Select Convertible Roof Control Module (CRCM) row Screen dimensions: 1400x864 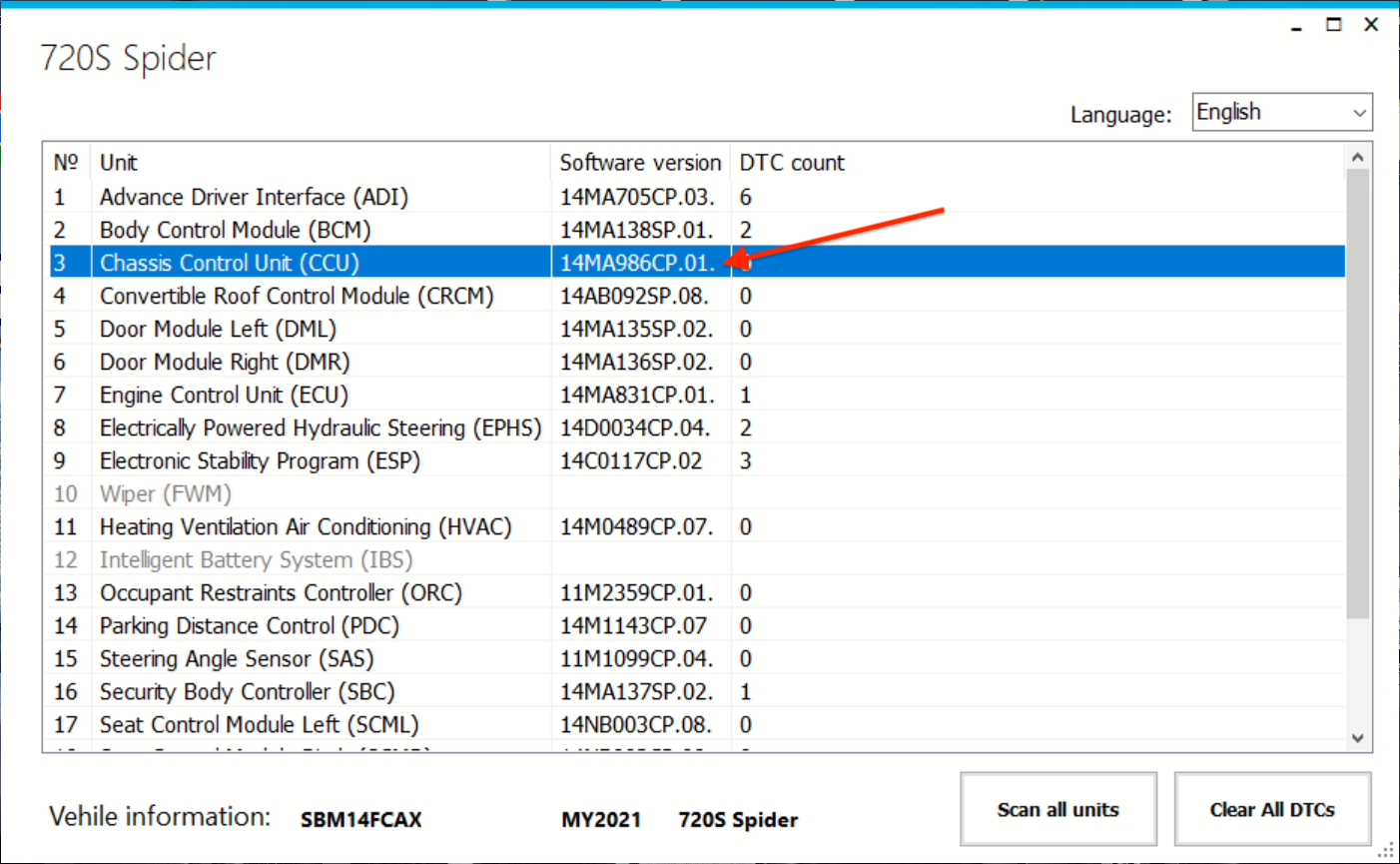(697, 296)
